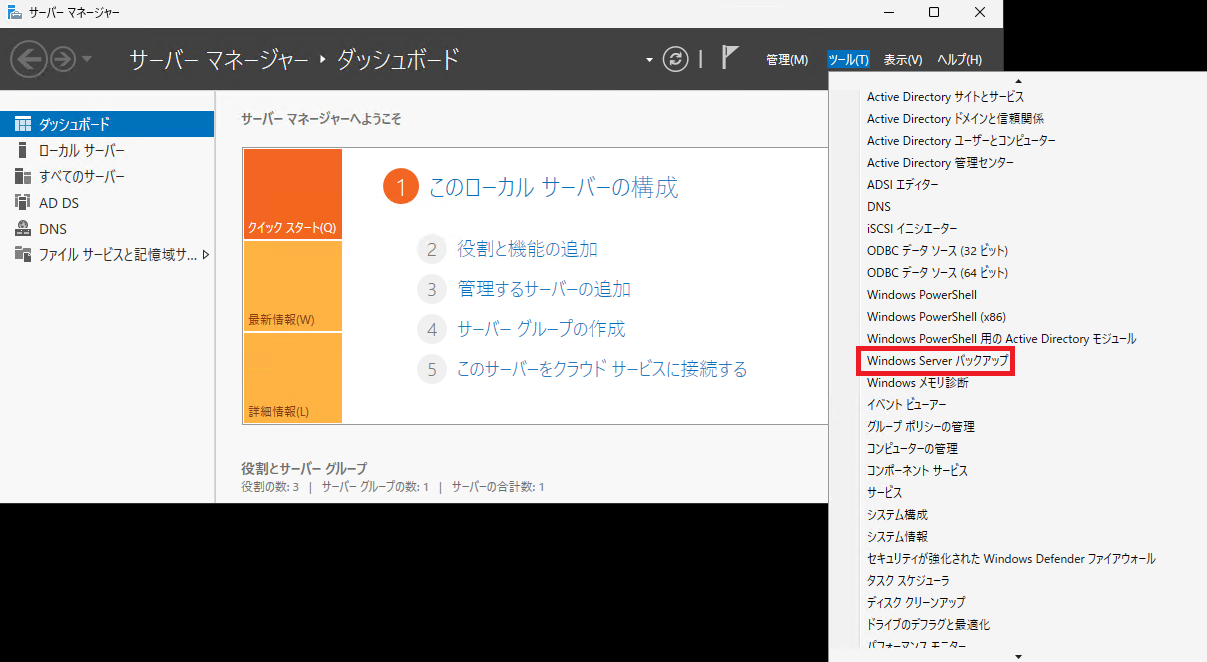Open Windows メモリ診断
The height and width of the screenshot is (662, 1207).
click(x=917, y=383)
